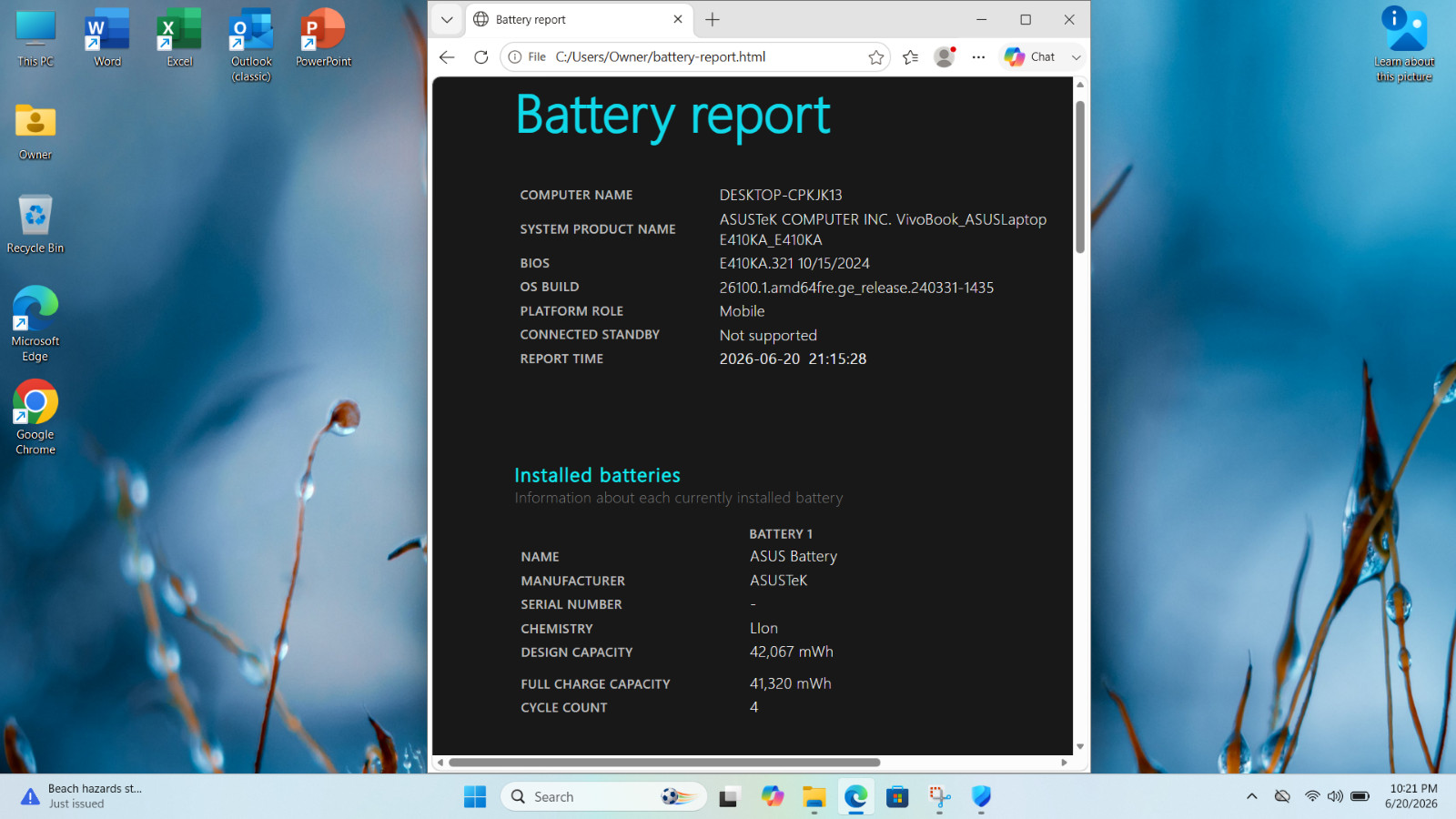Click the scroll left arrow of the page
The width and height of the screenshot is (1456, 819).
click(x=440, y=763)
